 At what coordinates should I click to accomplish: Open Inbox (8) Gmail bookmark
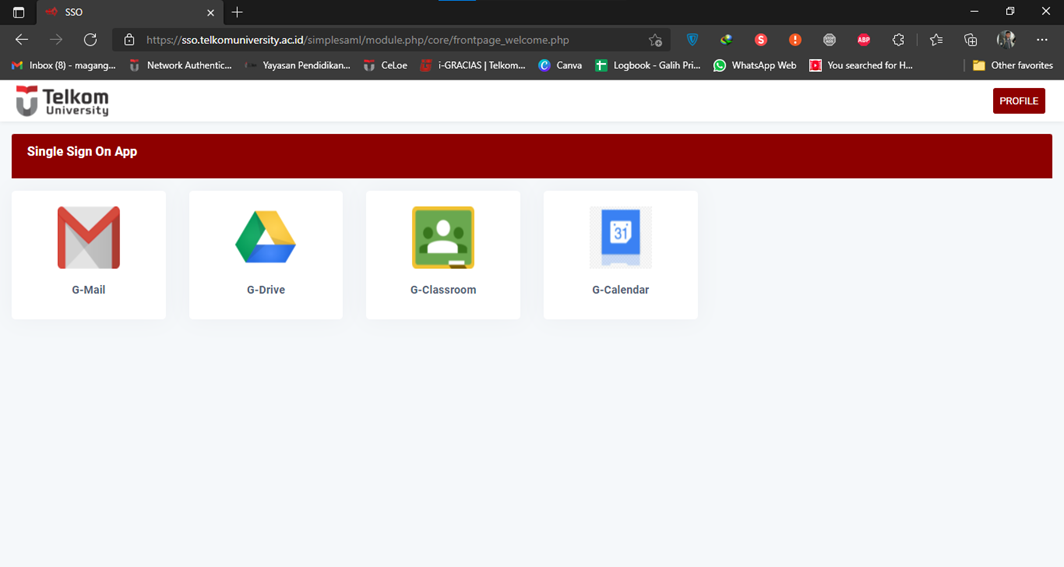pyautogui.click(x=64, y=65)
